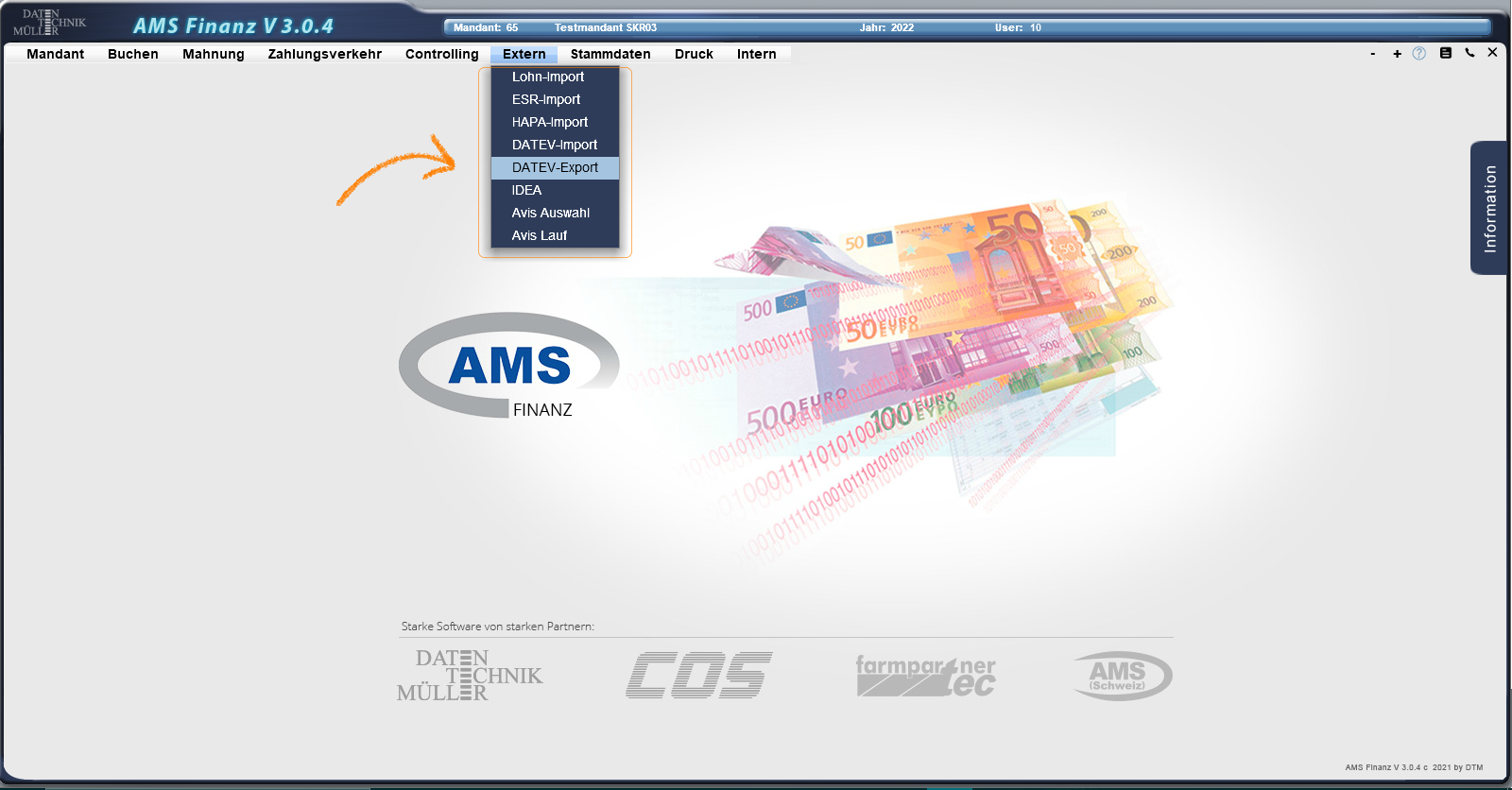Close the application with the X icon
Screen dimensions: 1512x790
(x=1492, y=53)
